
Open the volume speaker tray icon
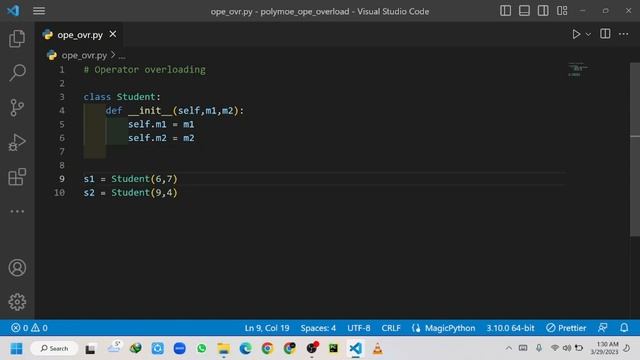point(567,348)
